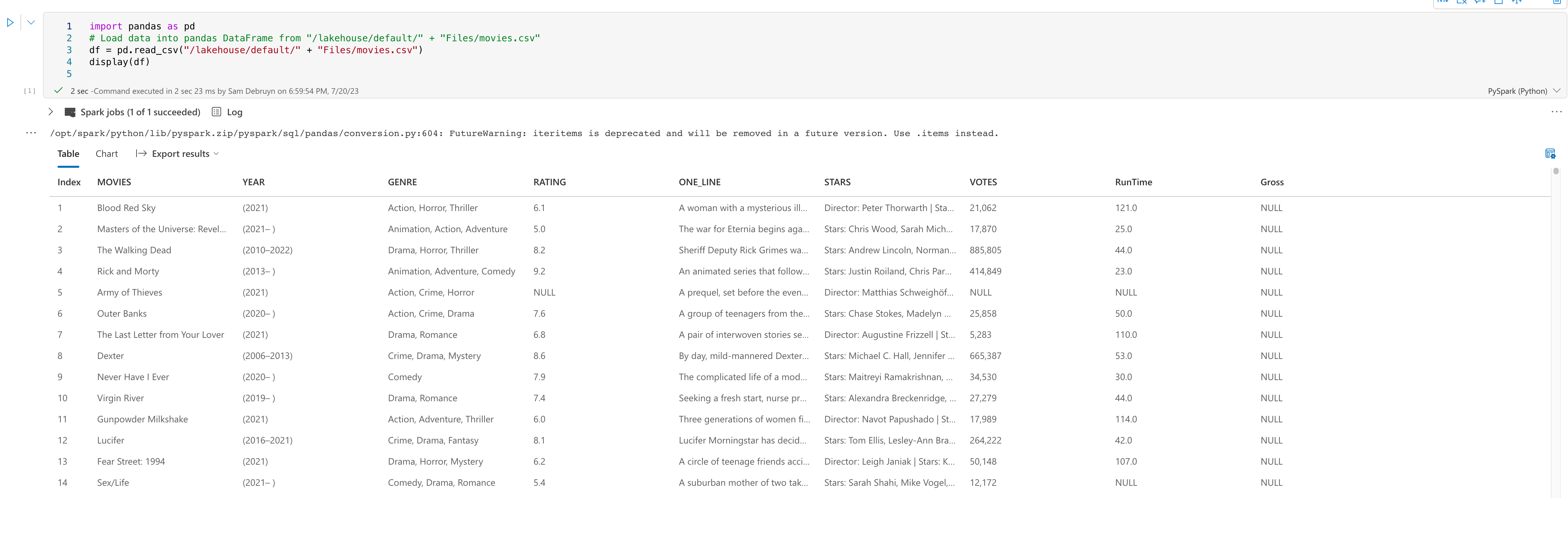Sort by the MOVIES column header

[x=114, y=183]
